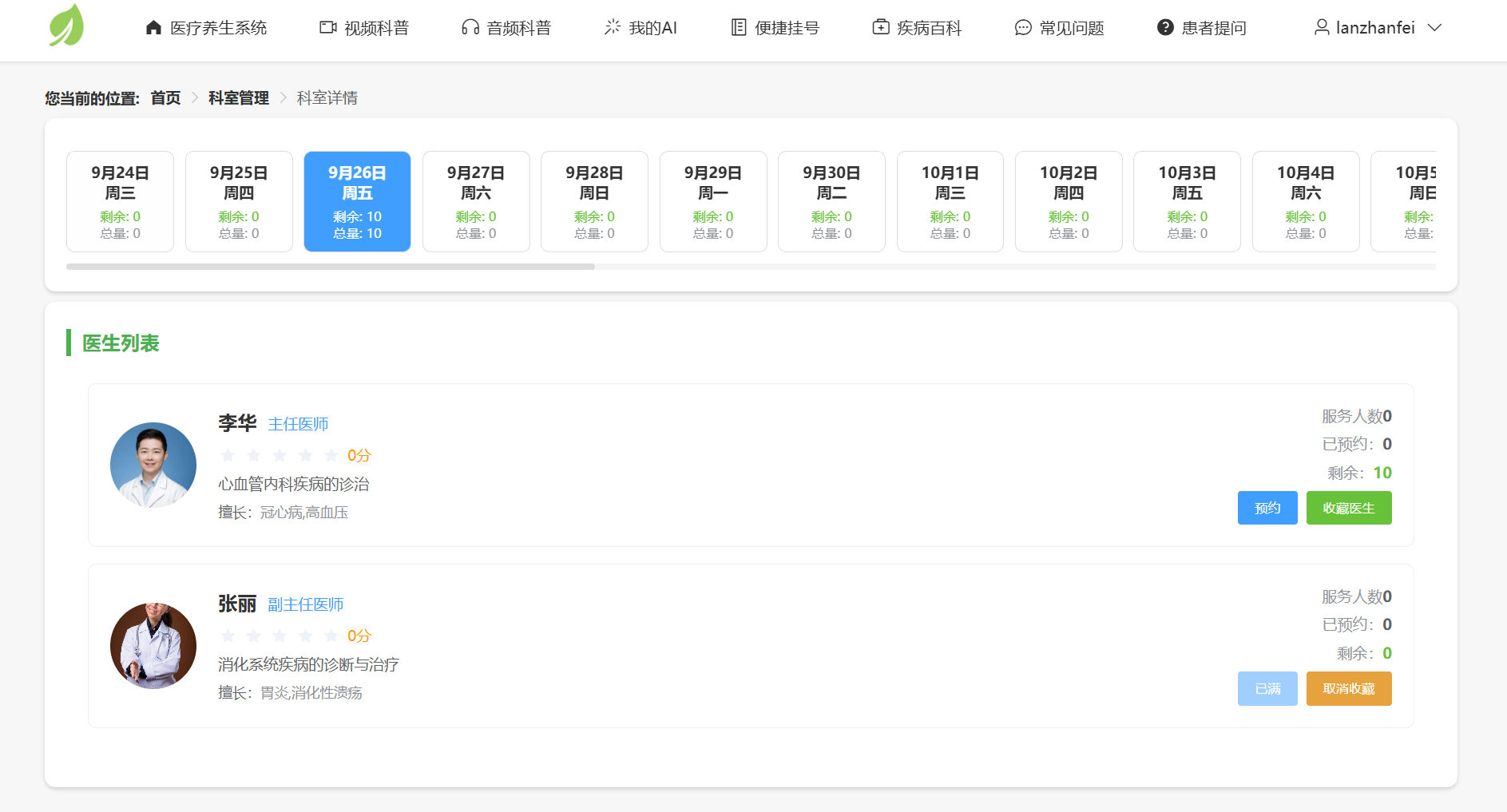Click the user avatar icon beside lanzhanfei
The width and height of the screenshot is (1507, 812).
(1322, 28)
